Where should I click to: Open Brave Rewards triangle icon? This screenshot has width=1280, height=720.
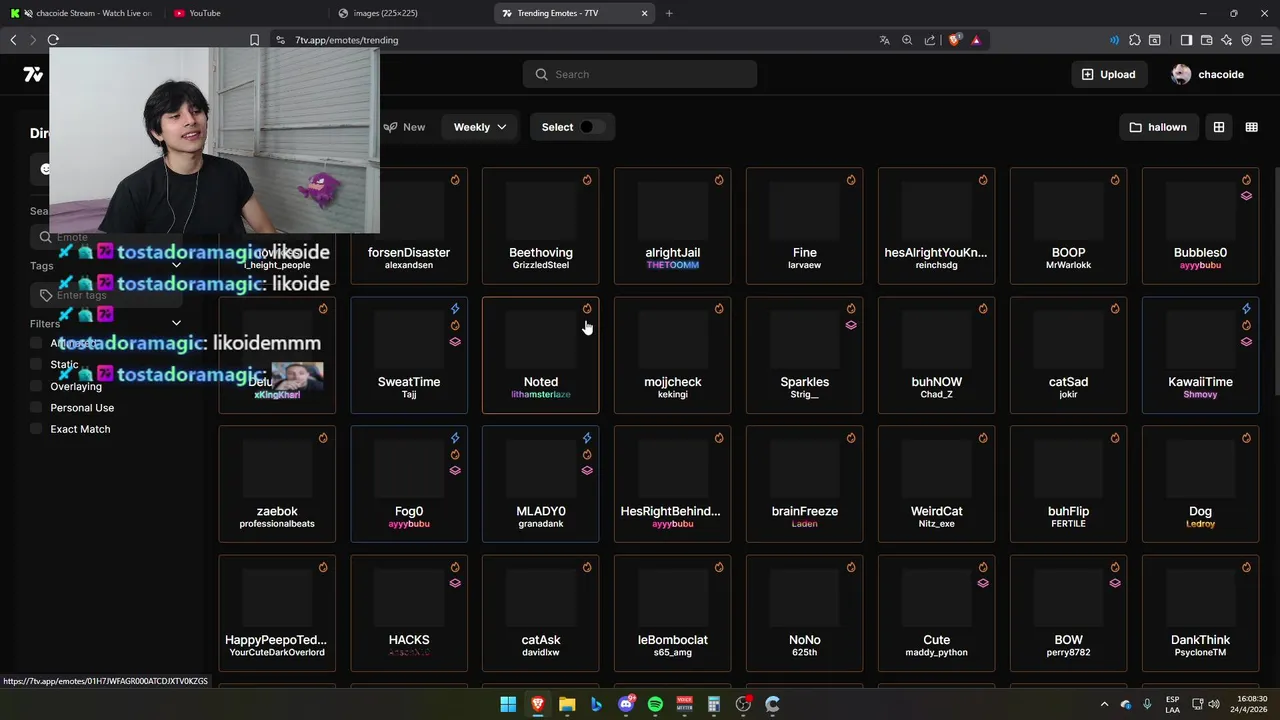[x=976, y=40]
